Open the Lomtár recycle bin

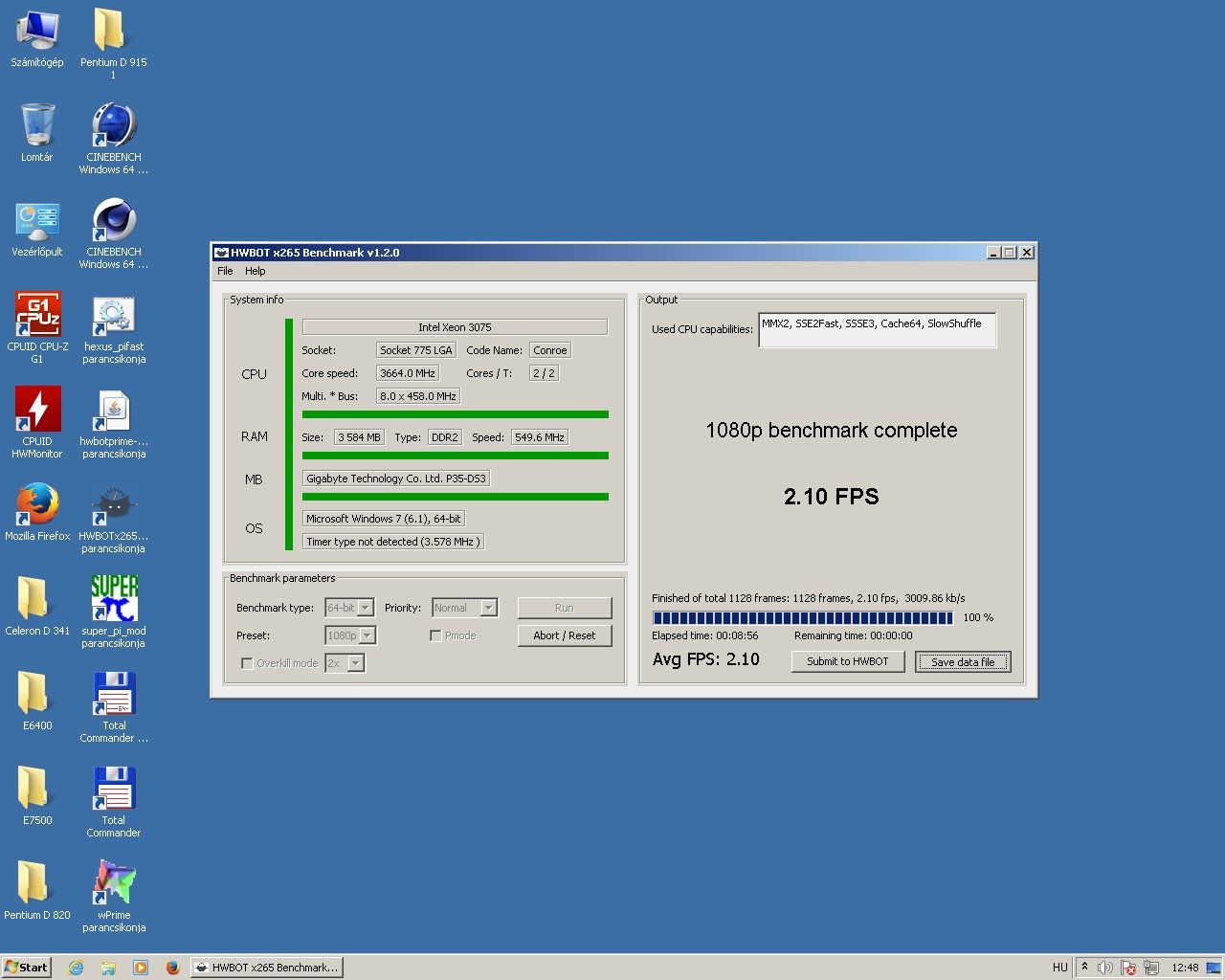(x=36, y=133)
